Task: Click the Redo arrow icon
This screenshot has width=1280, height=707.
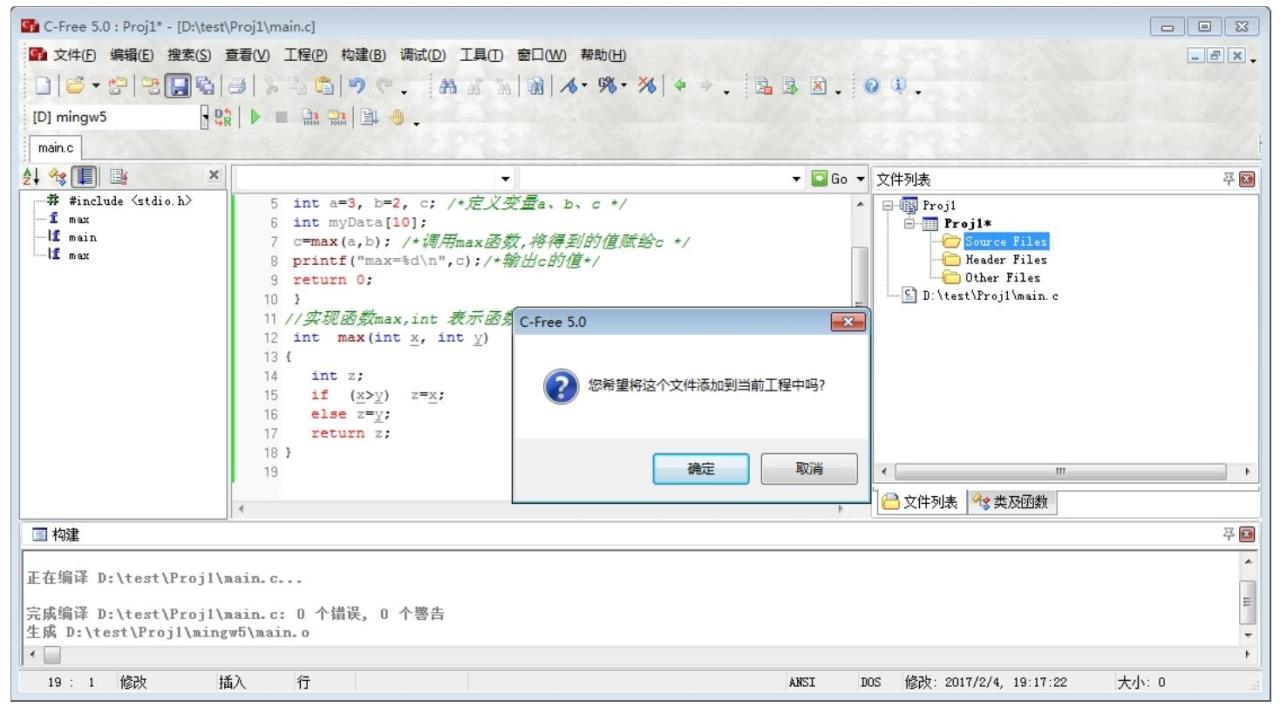Action: (384, 87)
